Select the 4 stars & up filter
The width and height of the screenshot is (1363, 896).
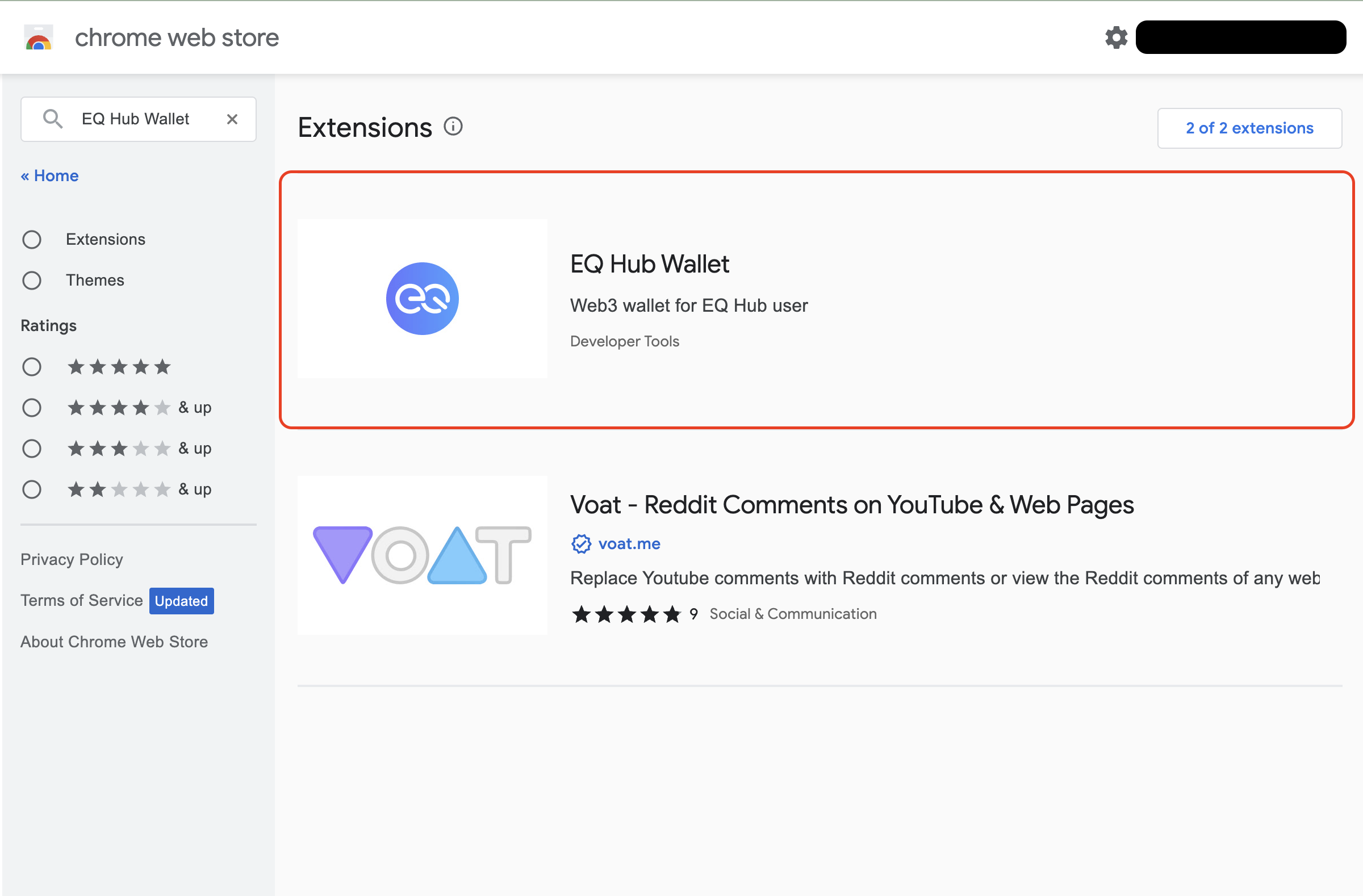click(x=32, y=408)
